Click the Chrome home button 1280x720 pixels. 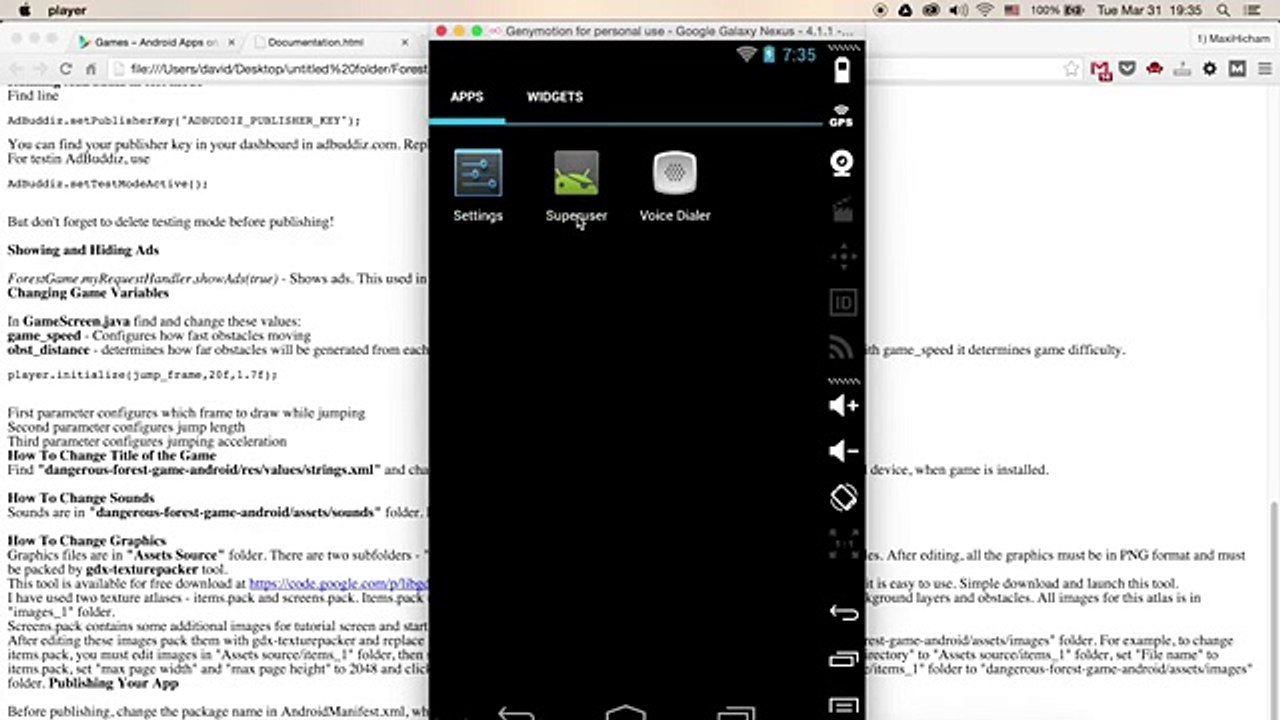(x=91, y=69)
